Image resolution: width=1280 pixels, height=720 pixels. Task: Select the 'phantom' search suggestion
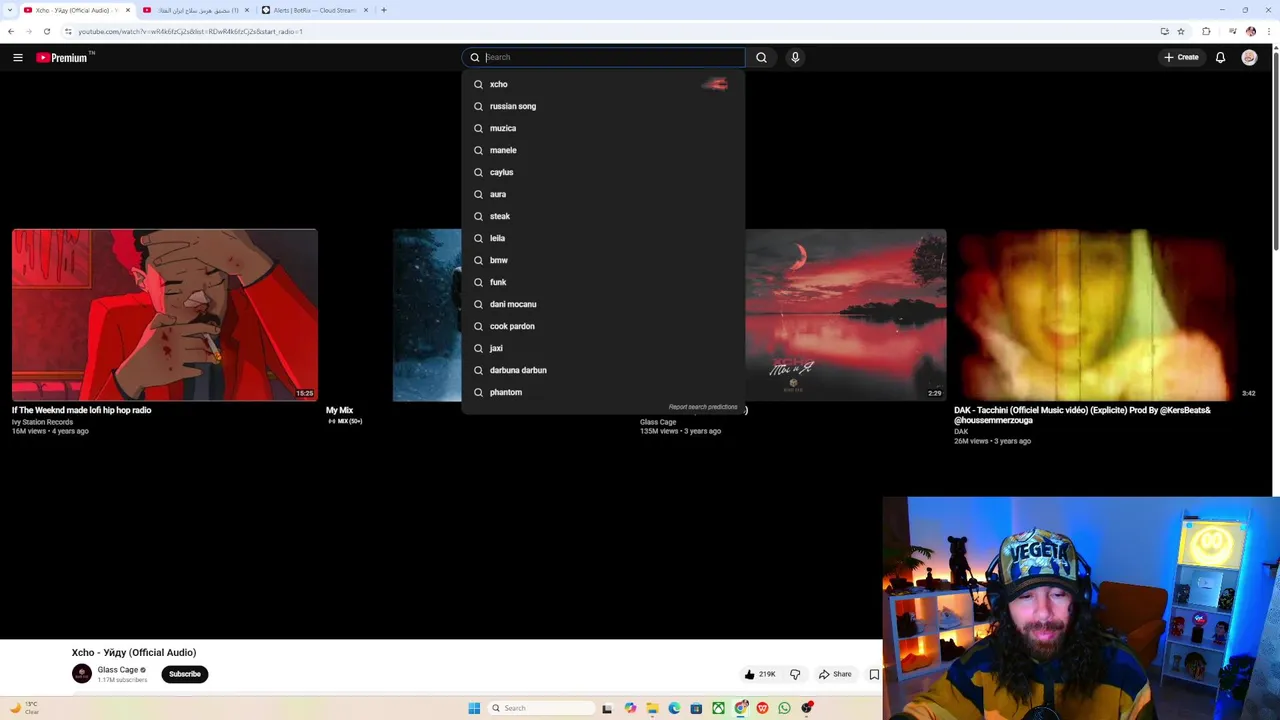tap(603, 392)
